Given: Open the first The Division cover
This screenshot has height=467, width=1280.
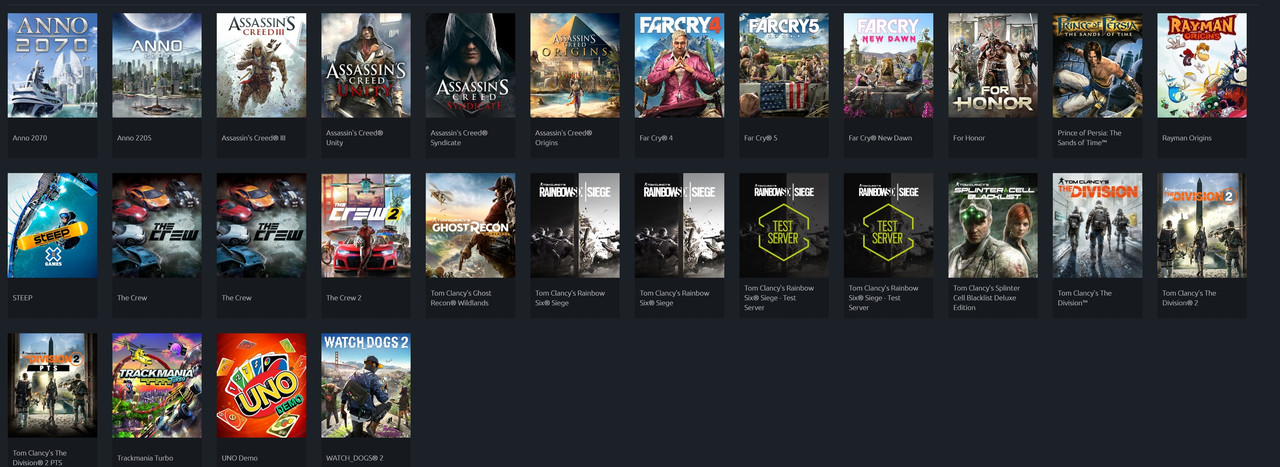Looking at the screenshot, I should point(1098,225).
